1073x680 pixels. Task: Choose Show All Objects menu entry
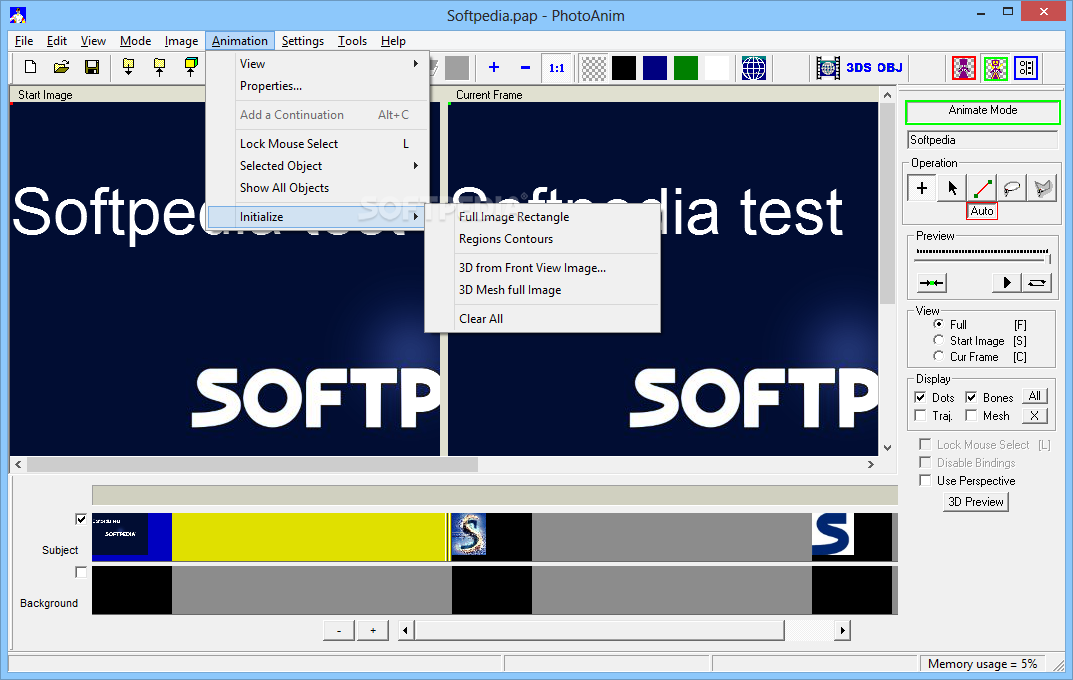[x=318, y=187]
